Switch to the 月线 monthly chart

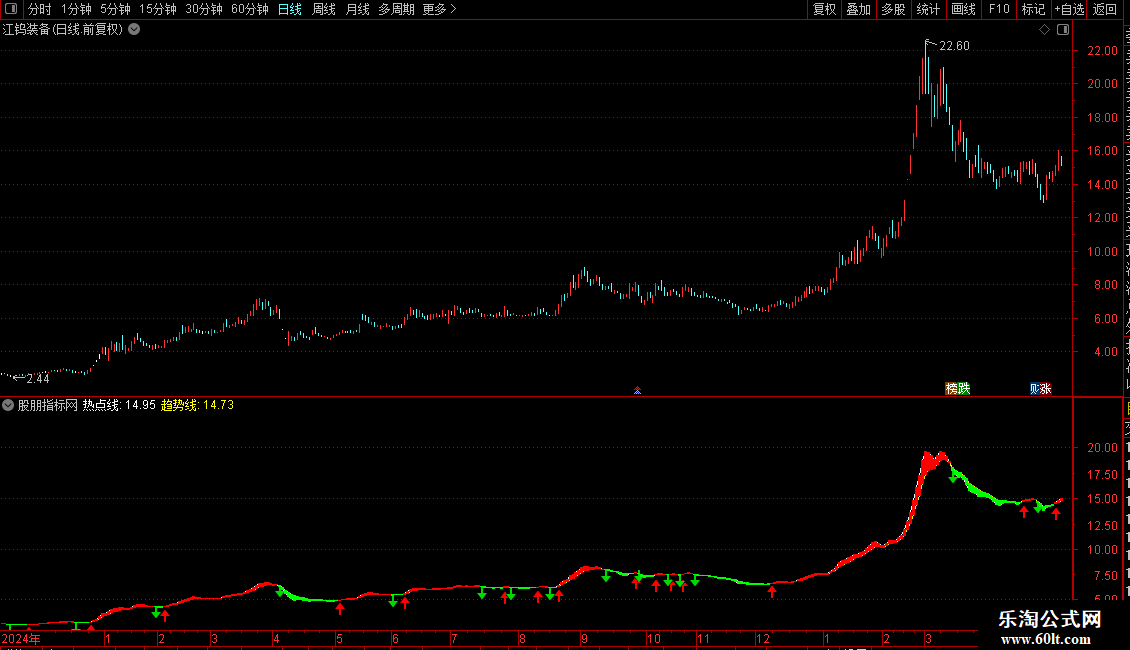(x=357, y=9)
